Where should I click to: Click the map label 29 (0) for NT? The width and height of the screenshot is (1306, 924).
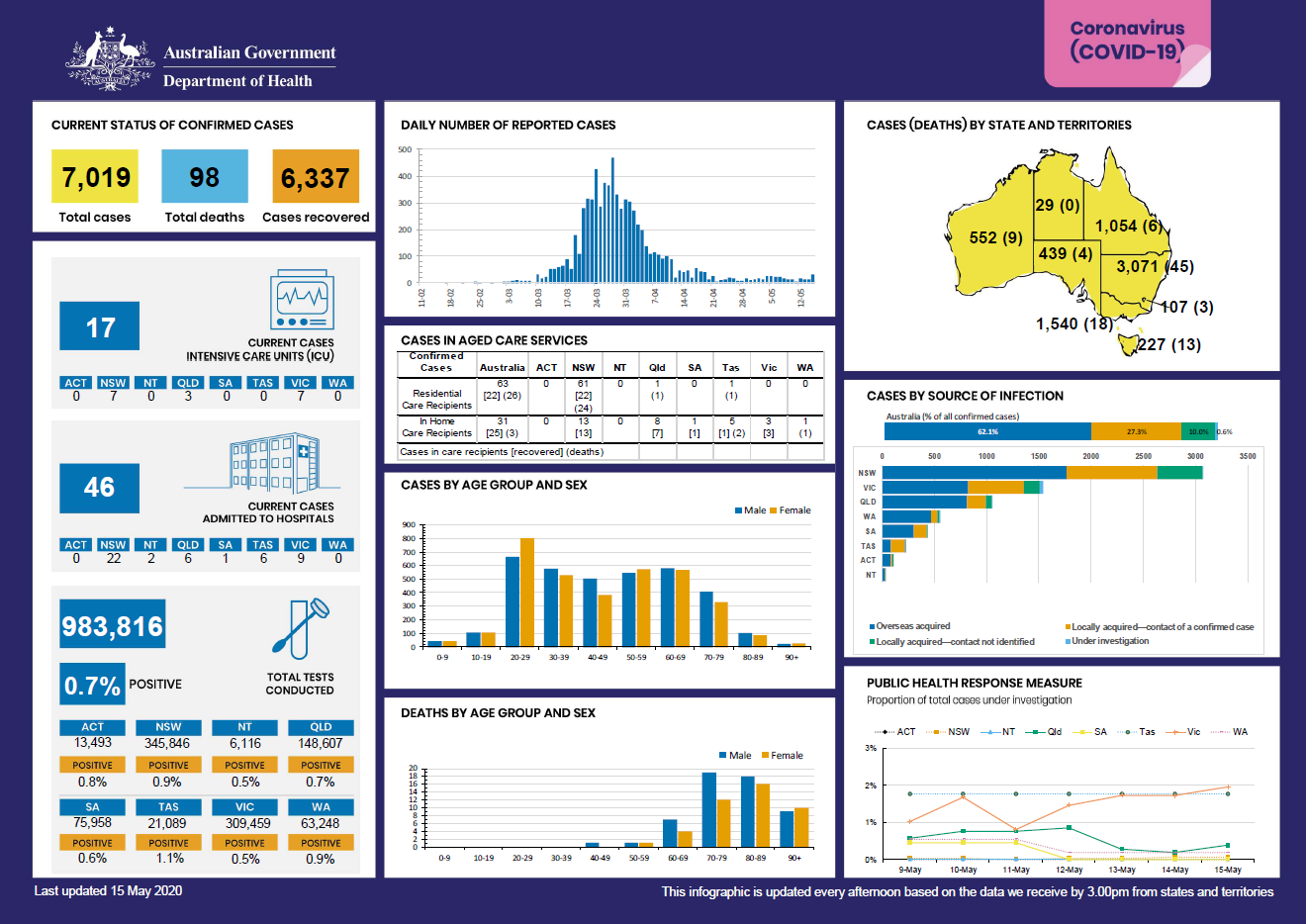point(1058,205)
